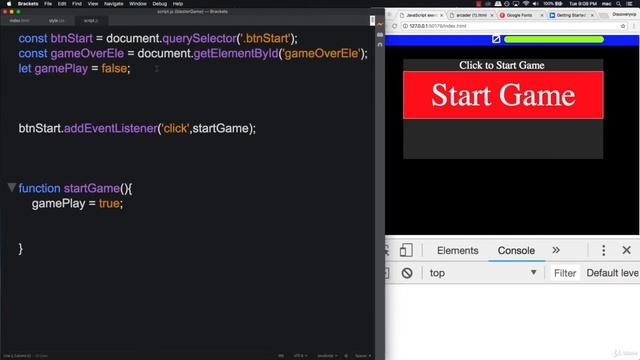Reload the page in Chrome
This screenshot has width=640, height=360.
[x=394, y=26]
